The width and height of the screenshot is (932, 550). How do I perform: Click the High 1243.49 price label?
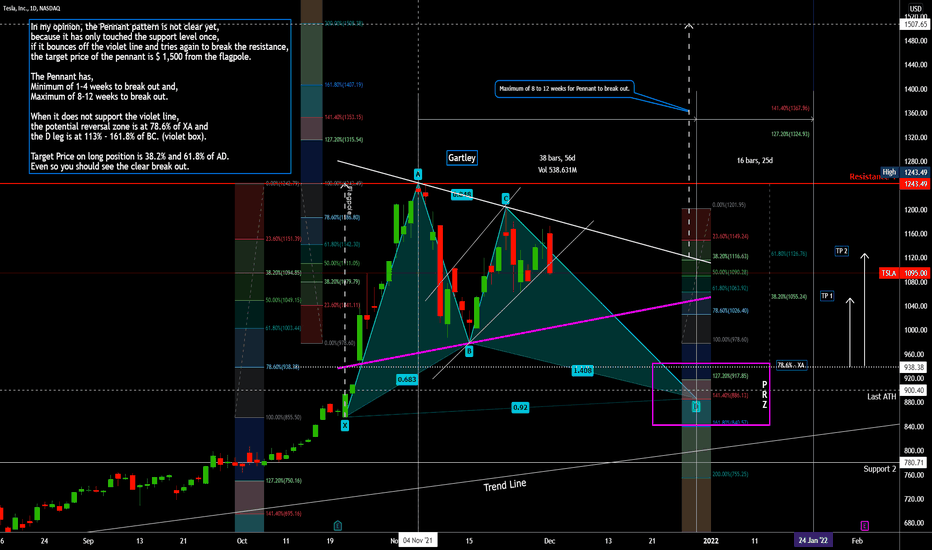pos(905,172)
